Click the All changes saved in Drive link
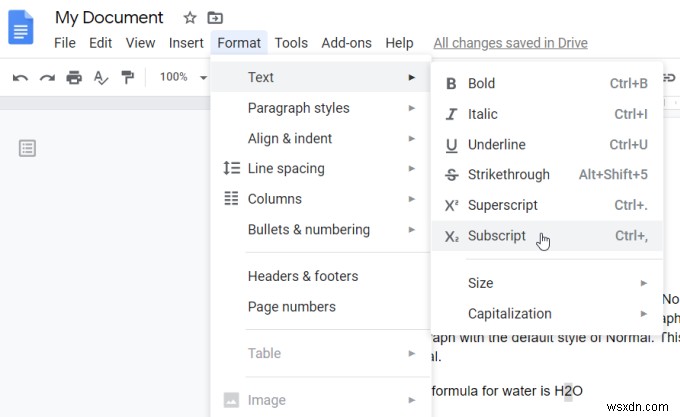This screenshot has height=417, width=680. [510, 43]
